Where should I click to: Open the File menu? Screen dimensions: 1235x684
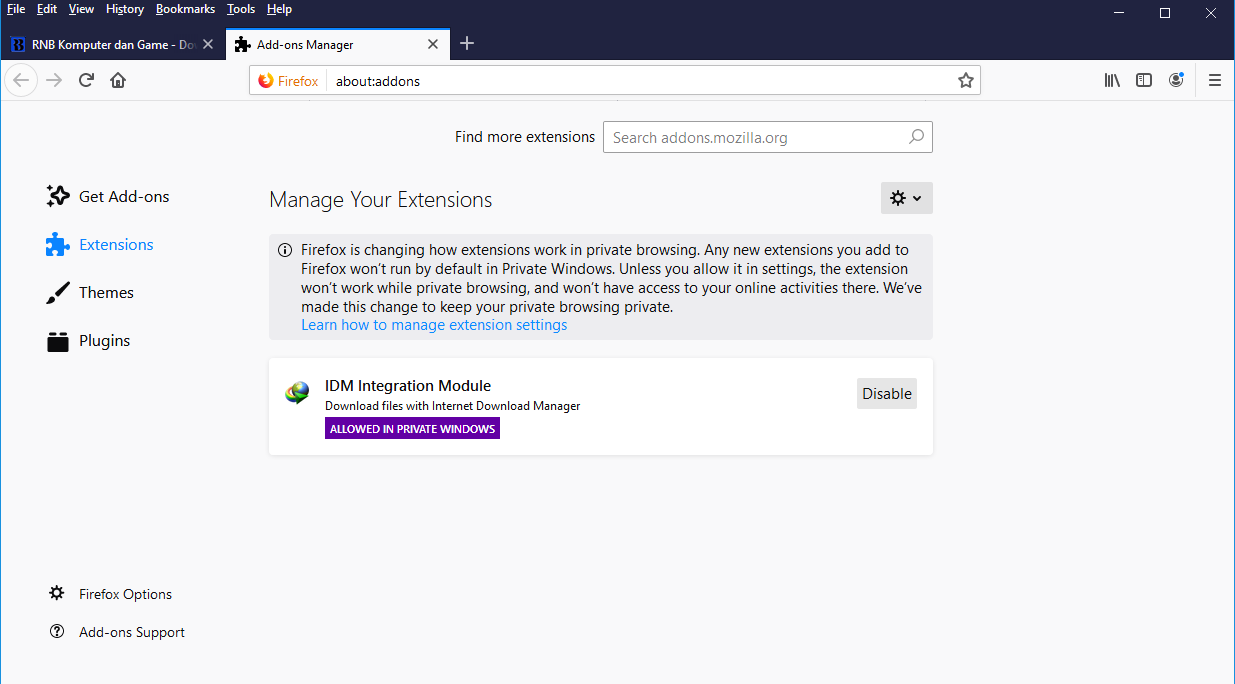click(16, 9)
